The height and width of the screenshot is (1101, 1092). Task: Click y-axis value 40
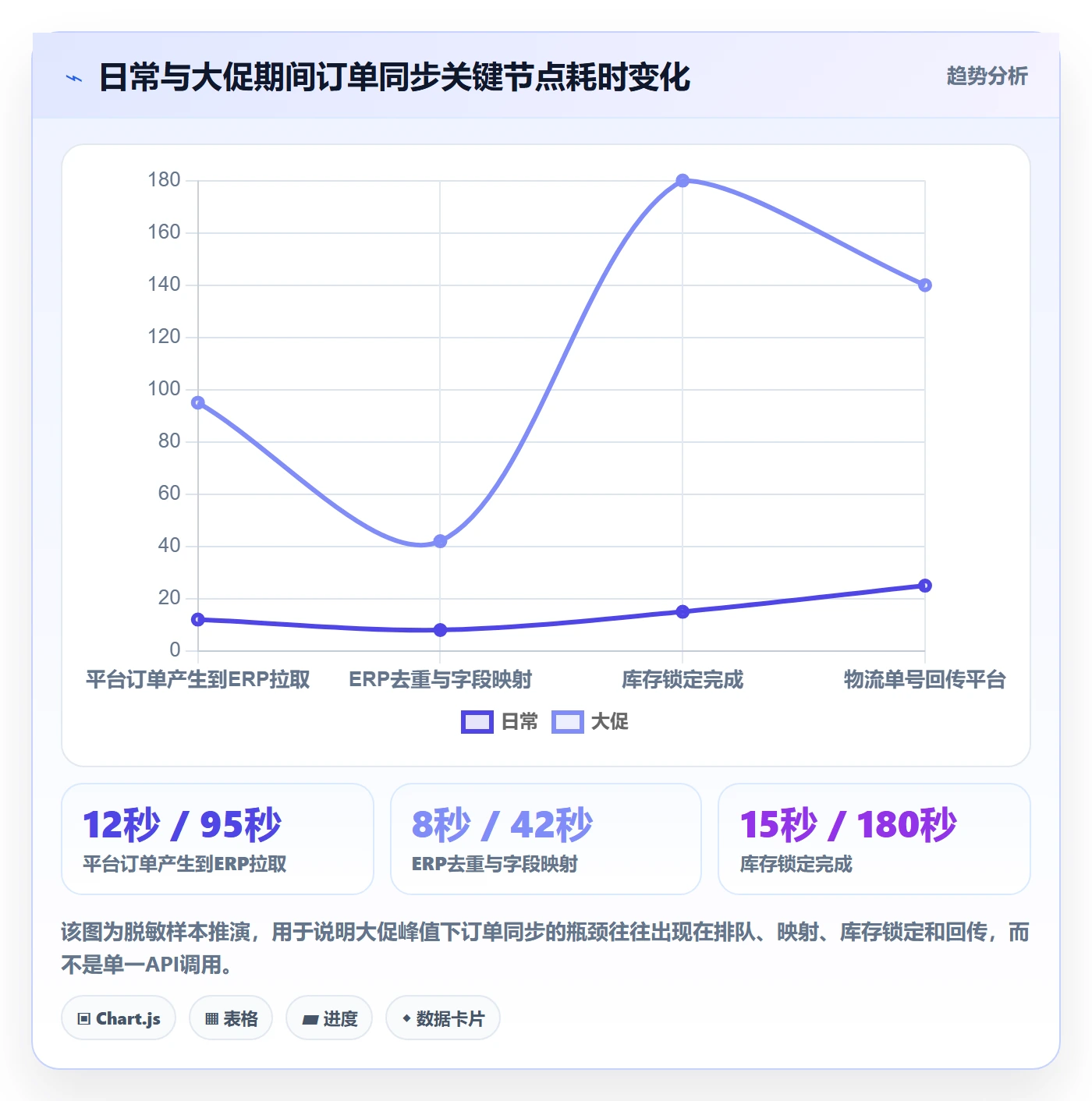[x=169, y=546]
